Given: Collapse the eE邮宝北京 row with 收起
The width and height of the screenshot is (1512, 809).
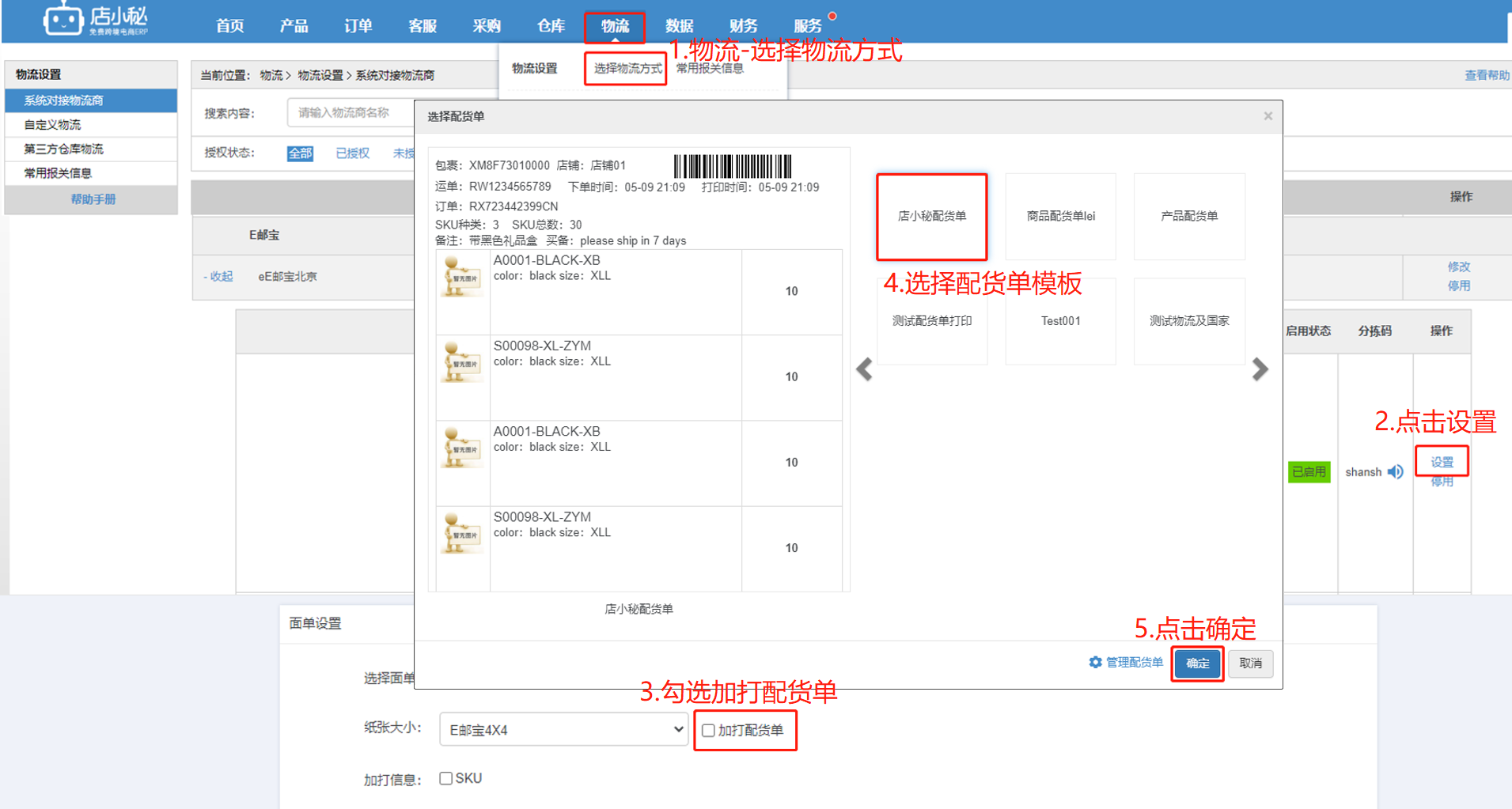Looking at the screenshot, I should (218, 277).
